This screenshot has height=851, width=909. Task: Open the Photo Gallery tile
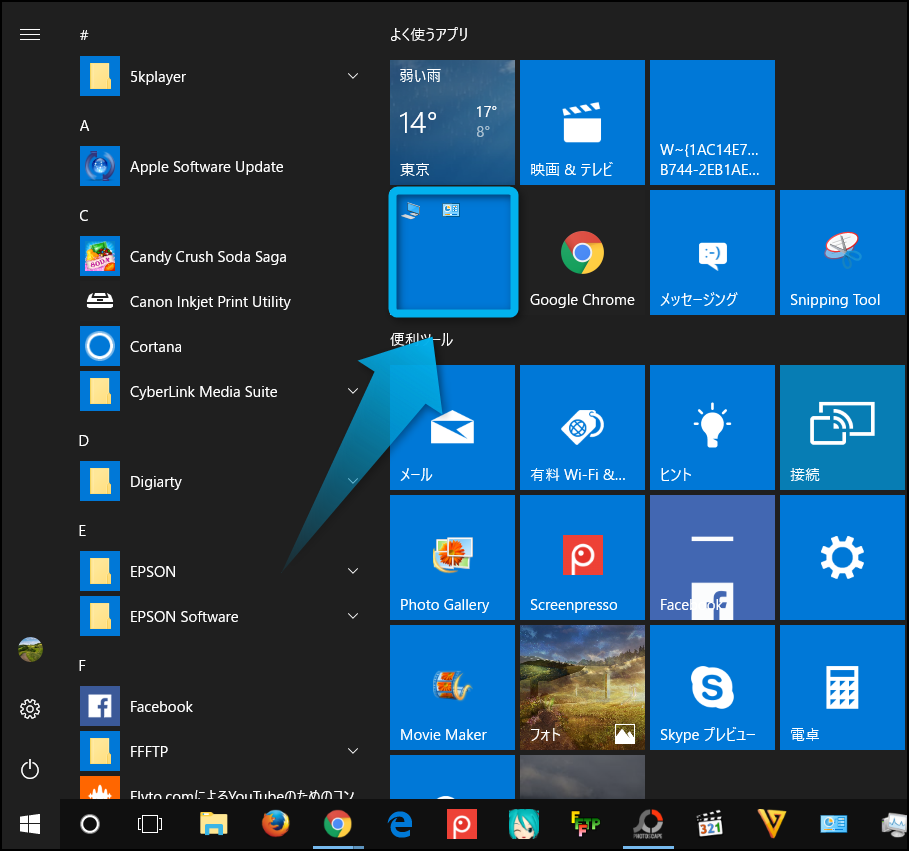click(452, 557)
